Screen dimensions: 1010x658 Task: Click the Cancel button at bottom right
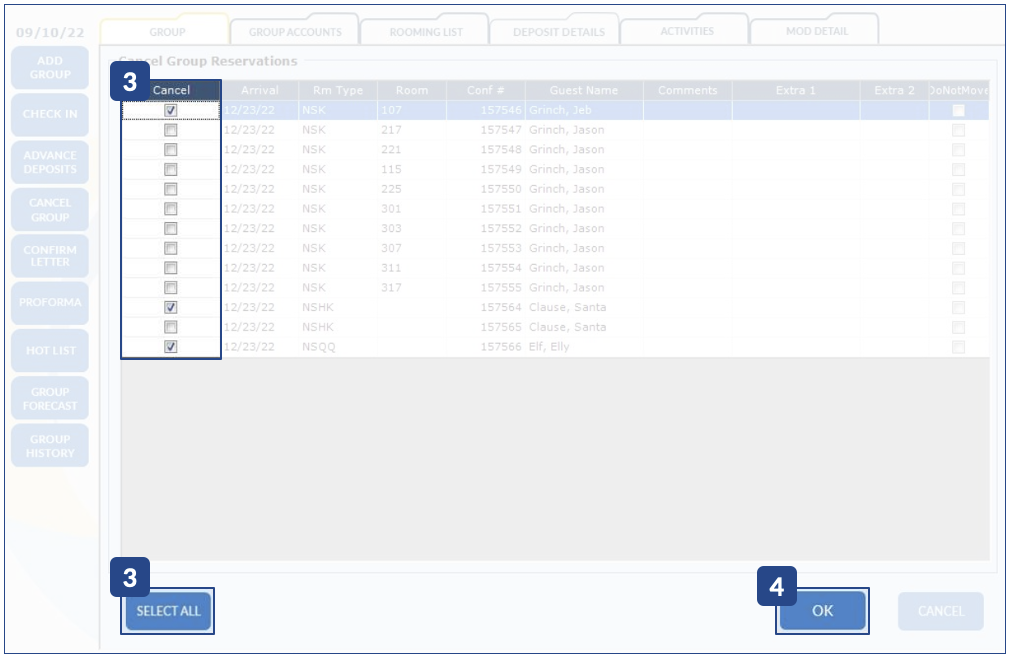940,611
